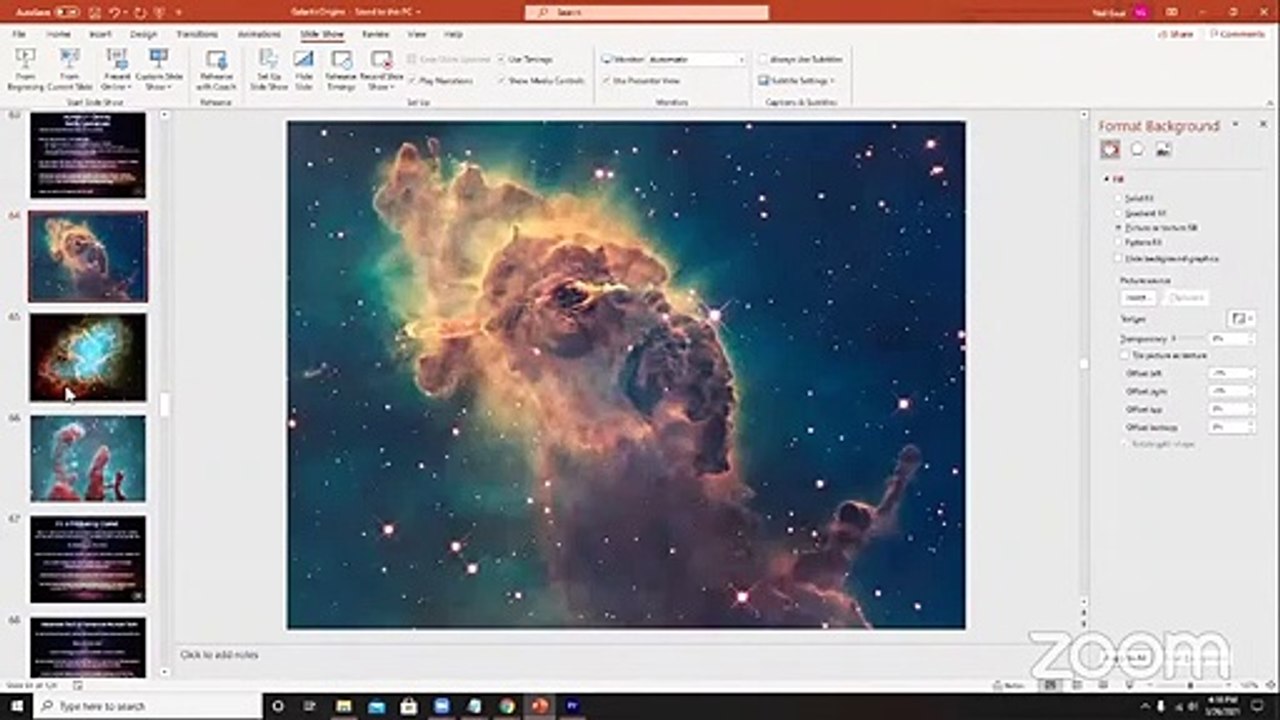
Task: Select the blue Crab Nebula slide thumbnail
Action: pyautogui.click(x=88, y=358)
